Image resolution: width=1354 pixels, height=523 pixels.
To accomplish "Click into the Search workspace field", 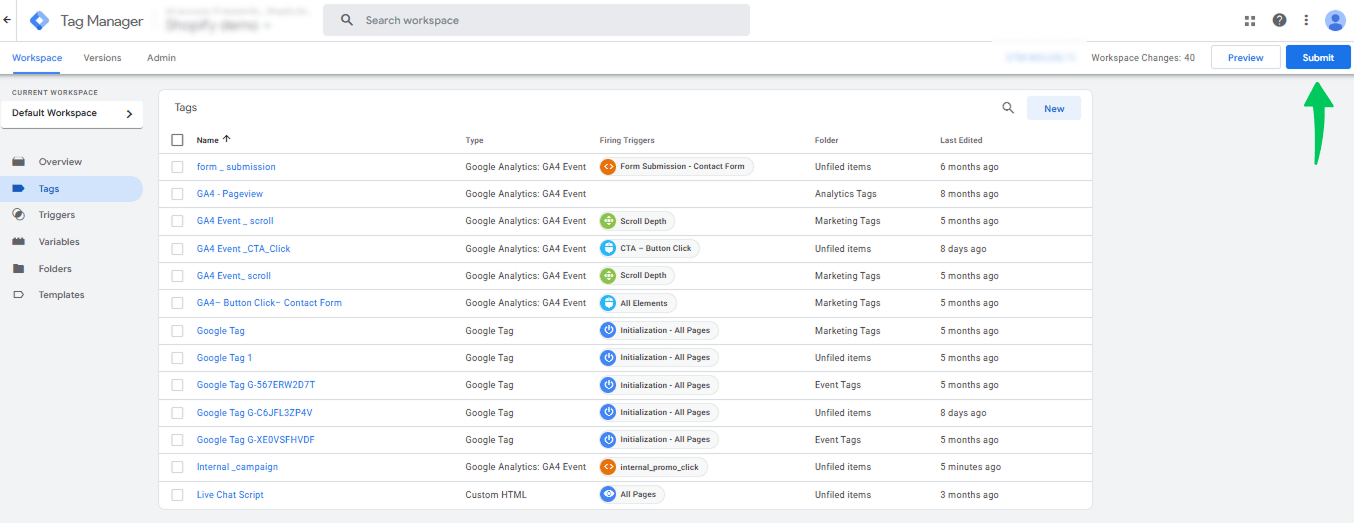I will (x=536, y=20).
